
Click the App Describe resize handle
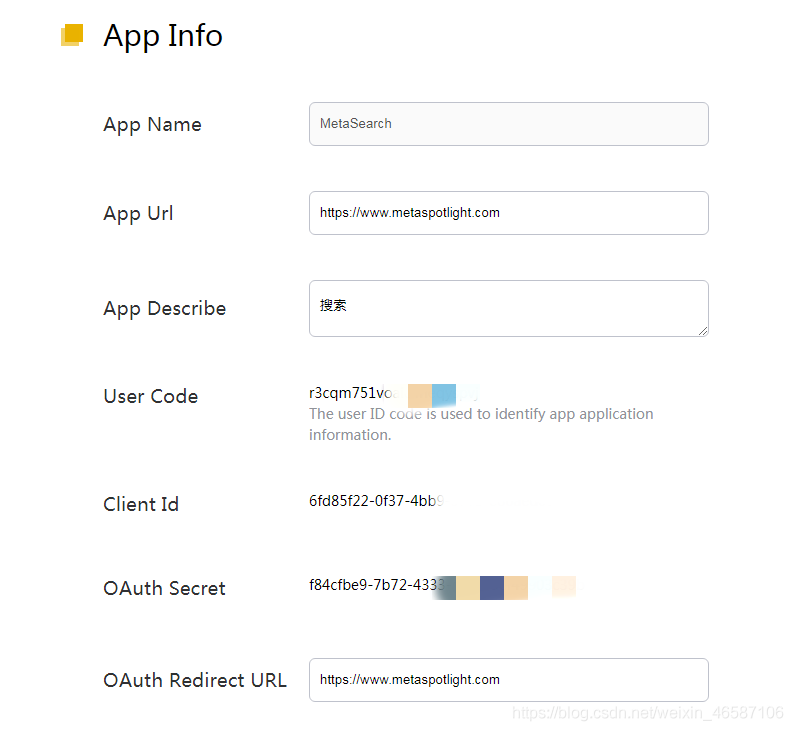point(702,331)
